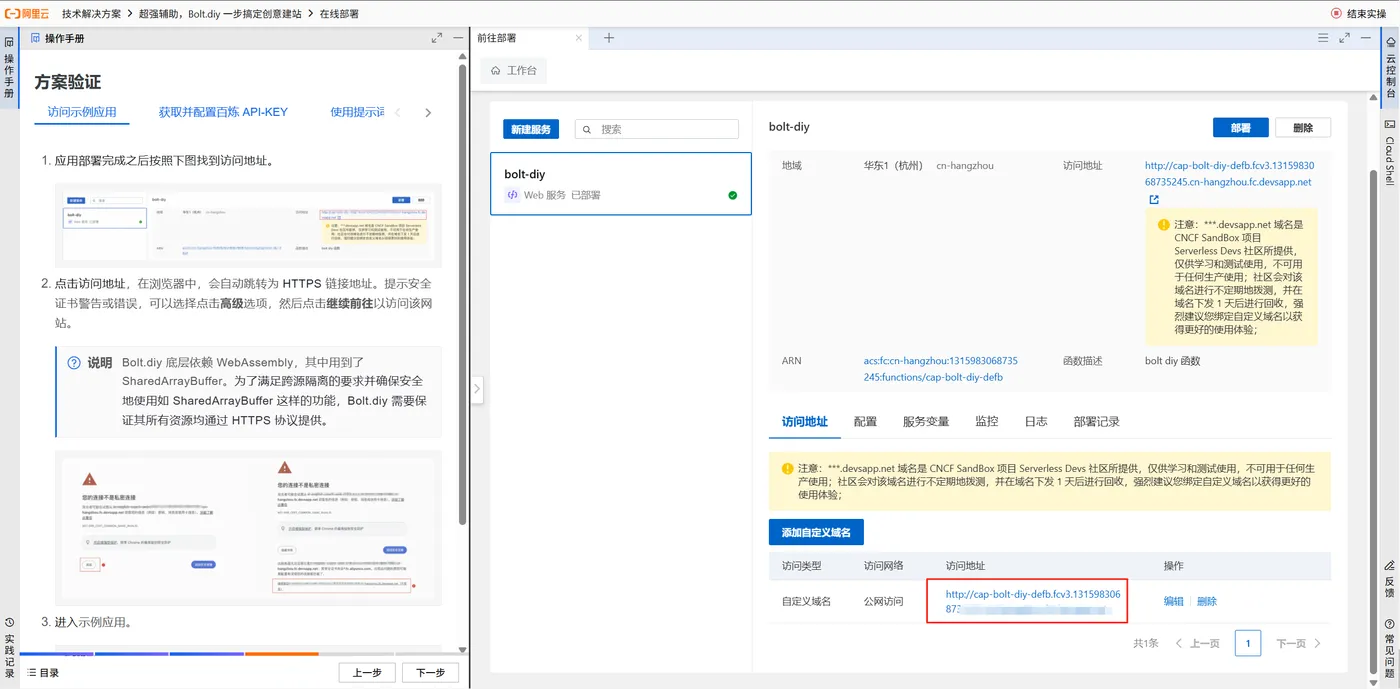The width and height of the screenshot is (1400, 689).
Task: Click 删除 link in domain row
Action: click(x=1207, y=601)
